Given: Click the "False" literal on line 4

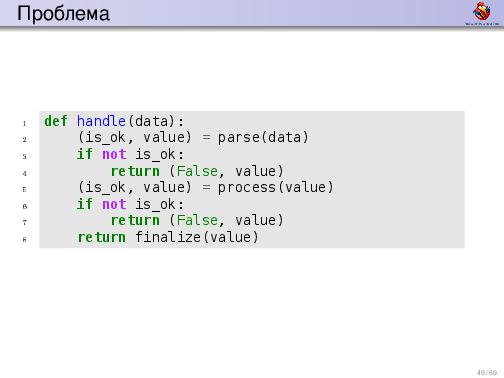Looking at the screenshot, I should (x=197, y=171).
